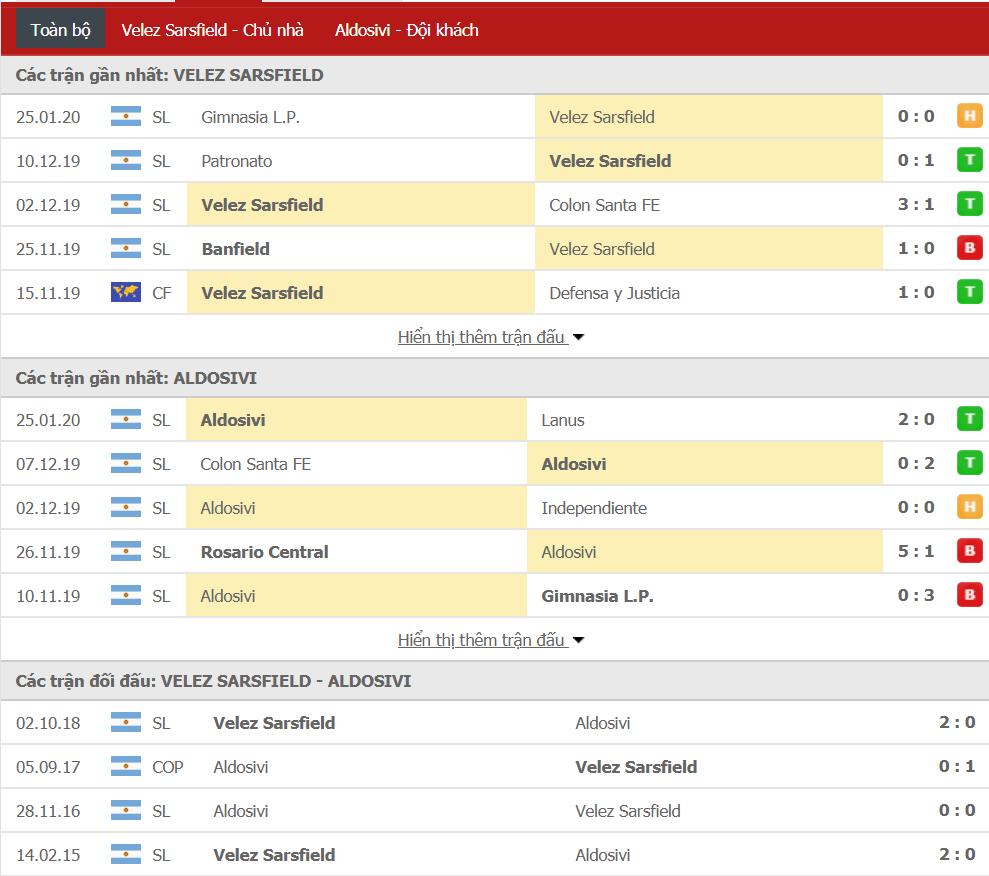Select the Toàn bộ tab
989x876 pixels.
[61, 30]
